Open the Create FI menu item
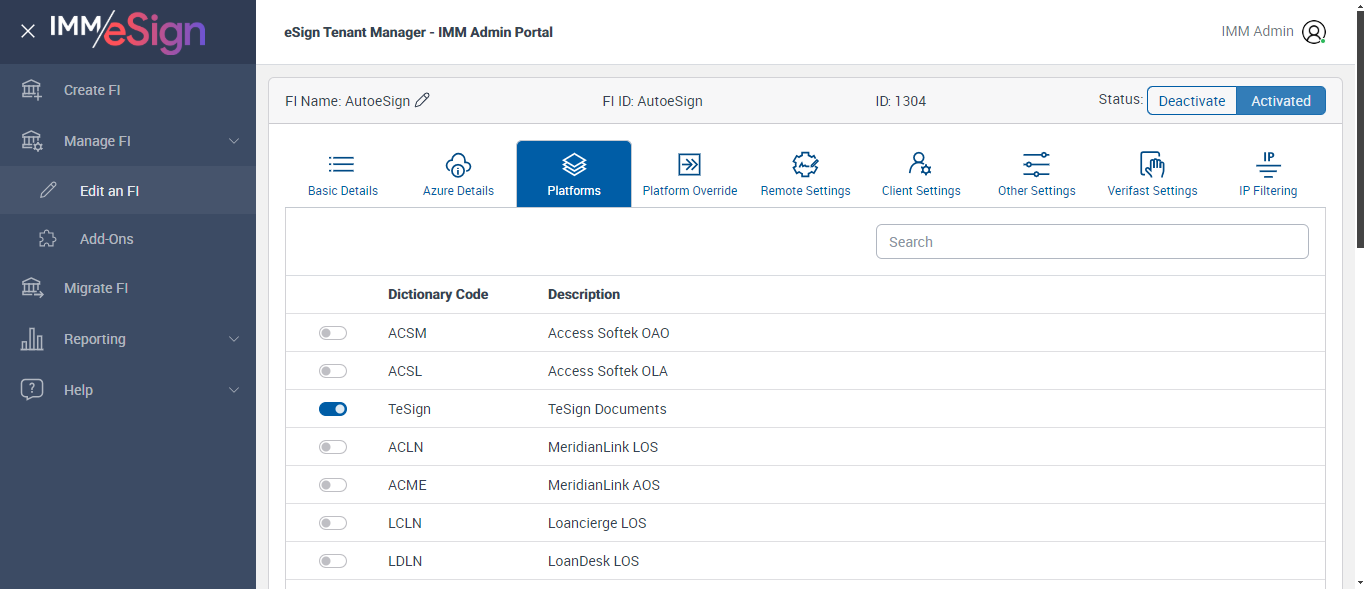This screenshot has height=589, width=1366. click(x=128, y=90)
